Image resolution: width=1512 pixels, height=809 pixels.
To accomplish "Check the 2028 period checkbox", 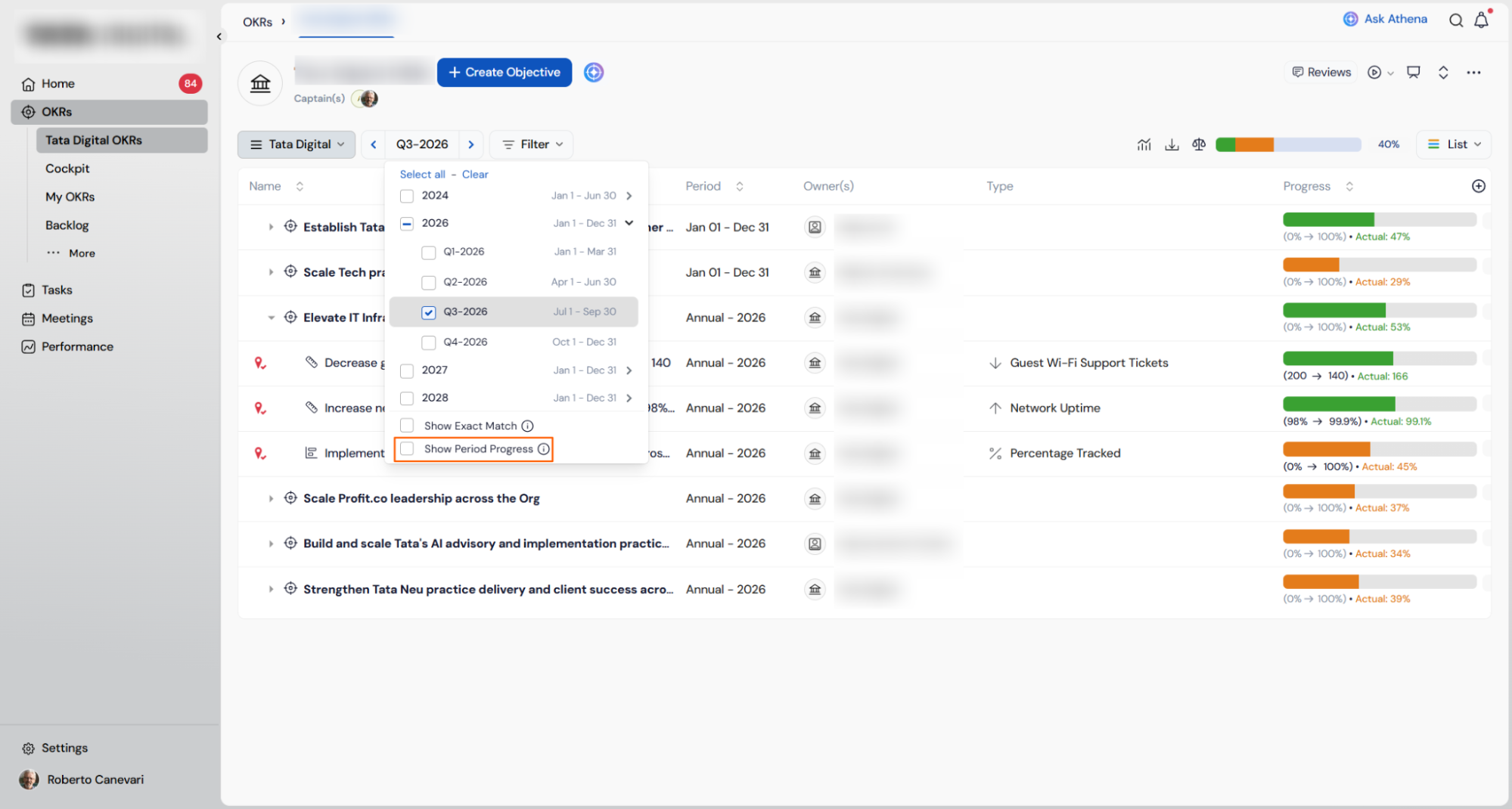I will point(407,398).
